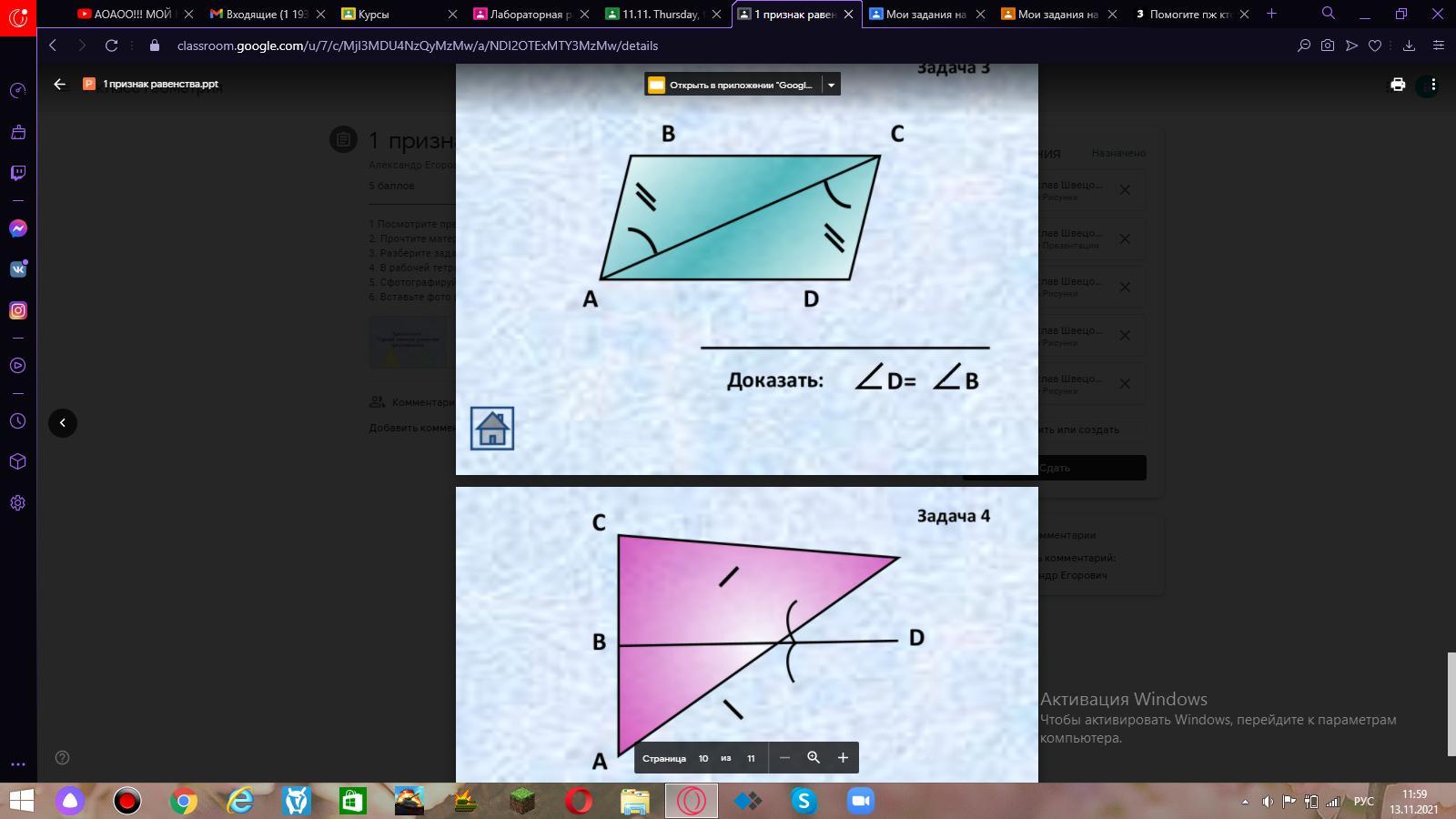Print the document with the printer icon

pos(1398,85)
